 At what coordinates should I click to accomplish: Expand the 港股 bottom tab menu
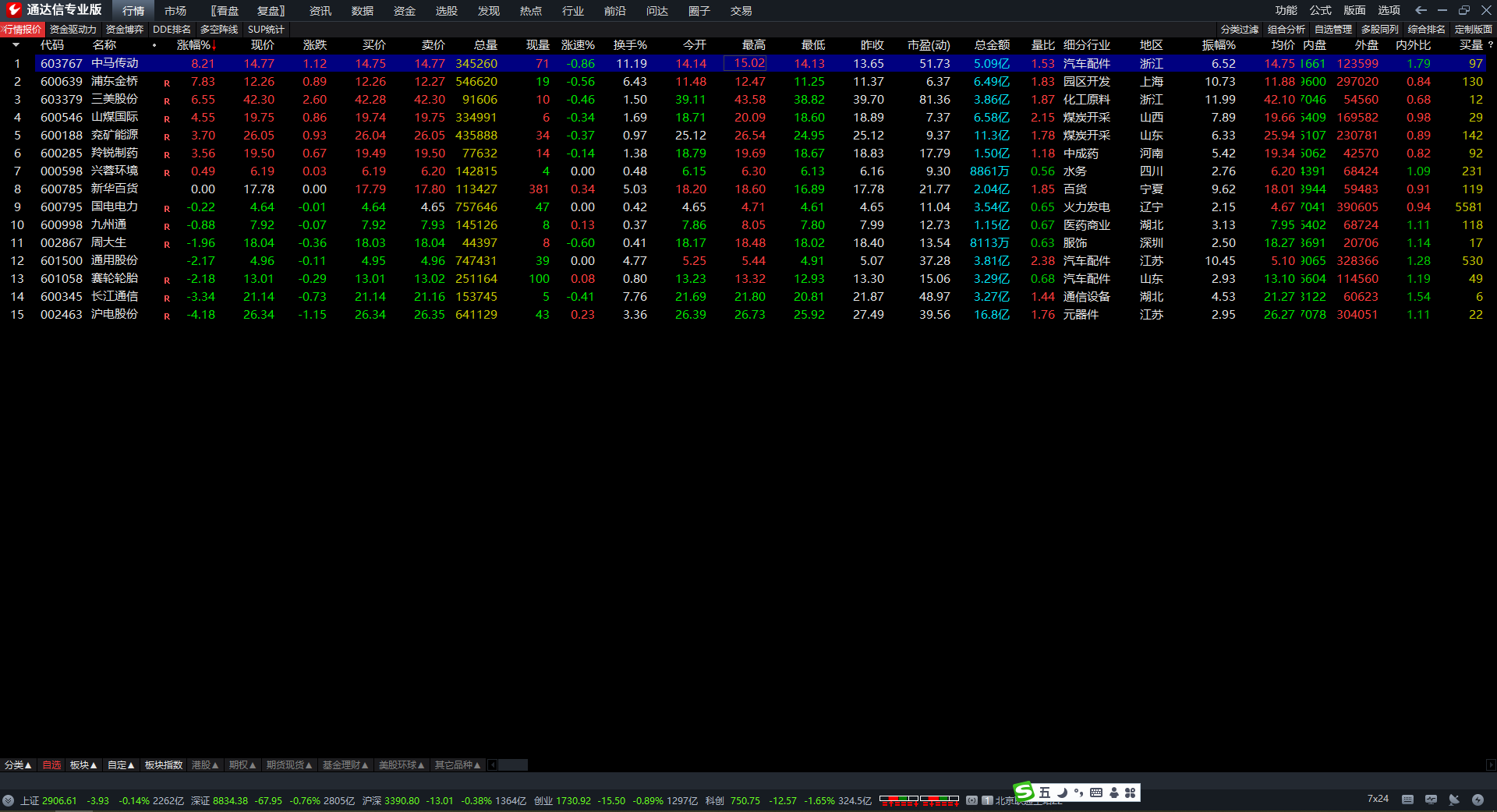coord(205,765)
